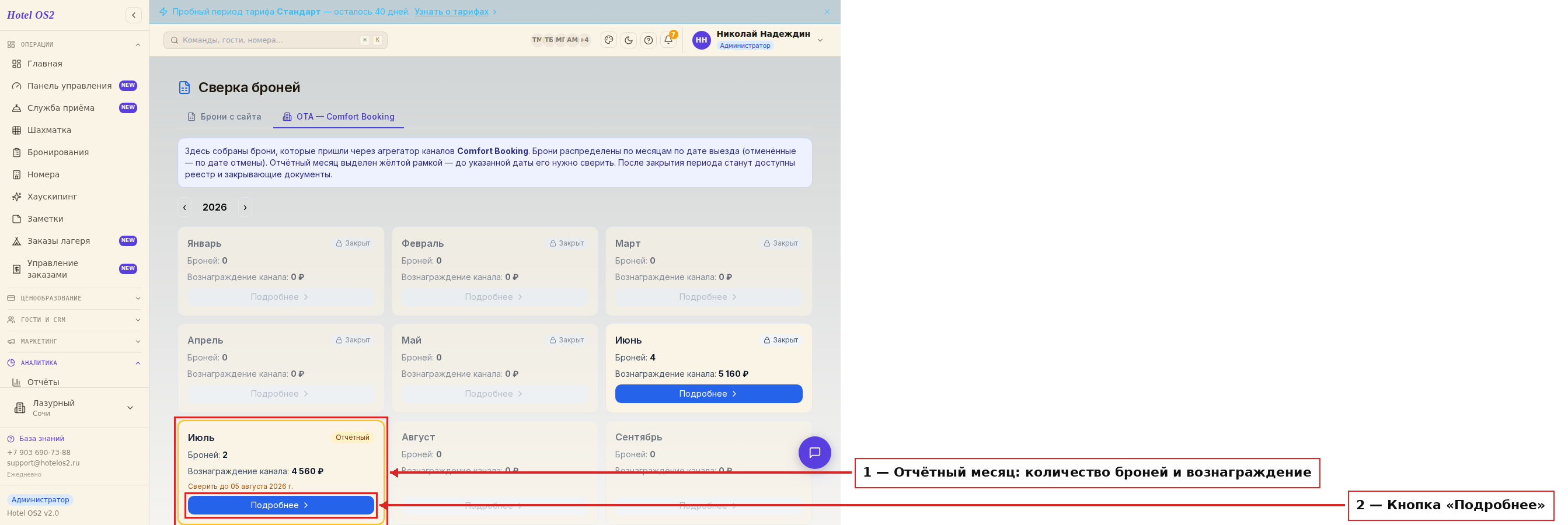The image size is (1568, 525).
Task: Dismiss the trial period banner
Action: point(827,12)
